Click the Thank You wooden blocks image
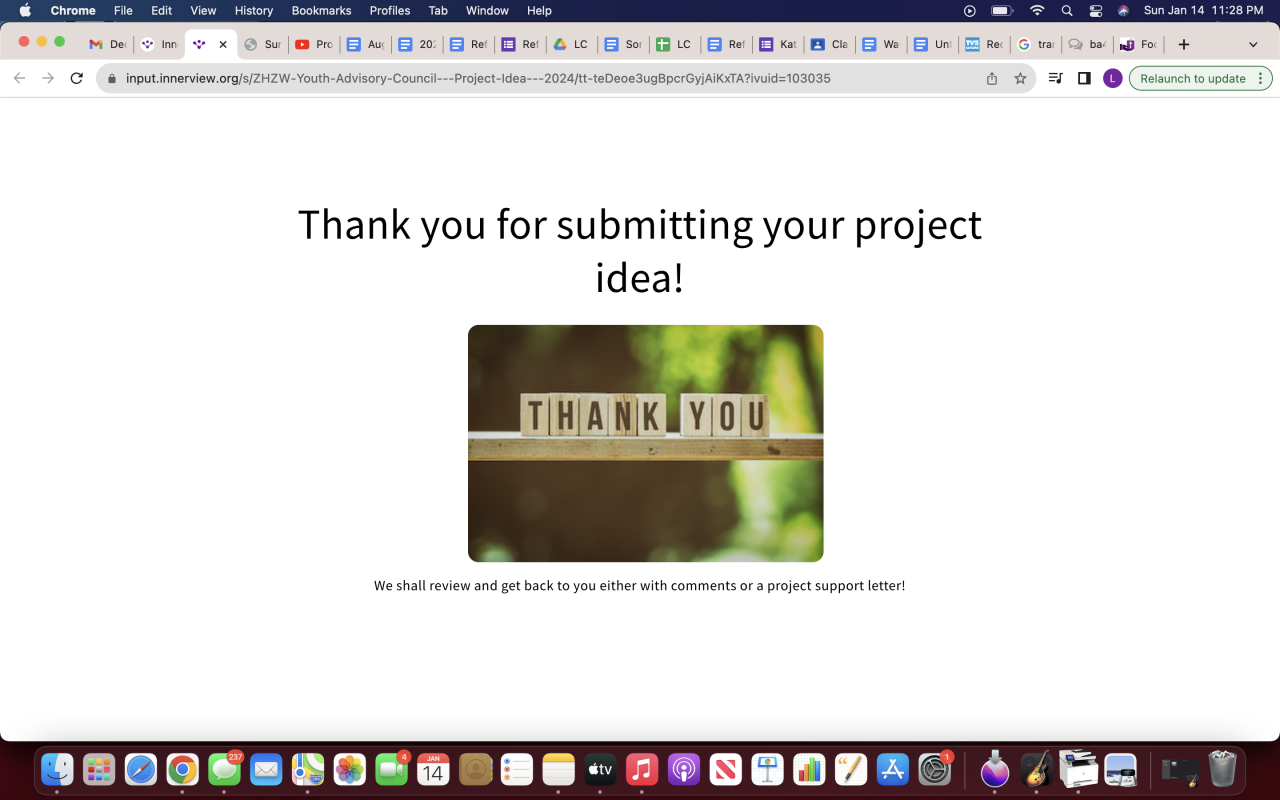The width and height of the screenshot is (1280, 800). (646, 443)
